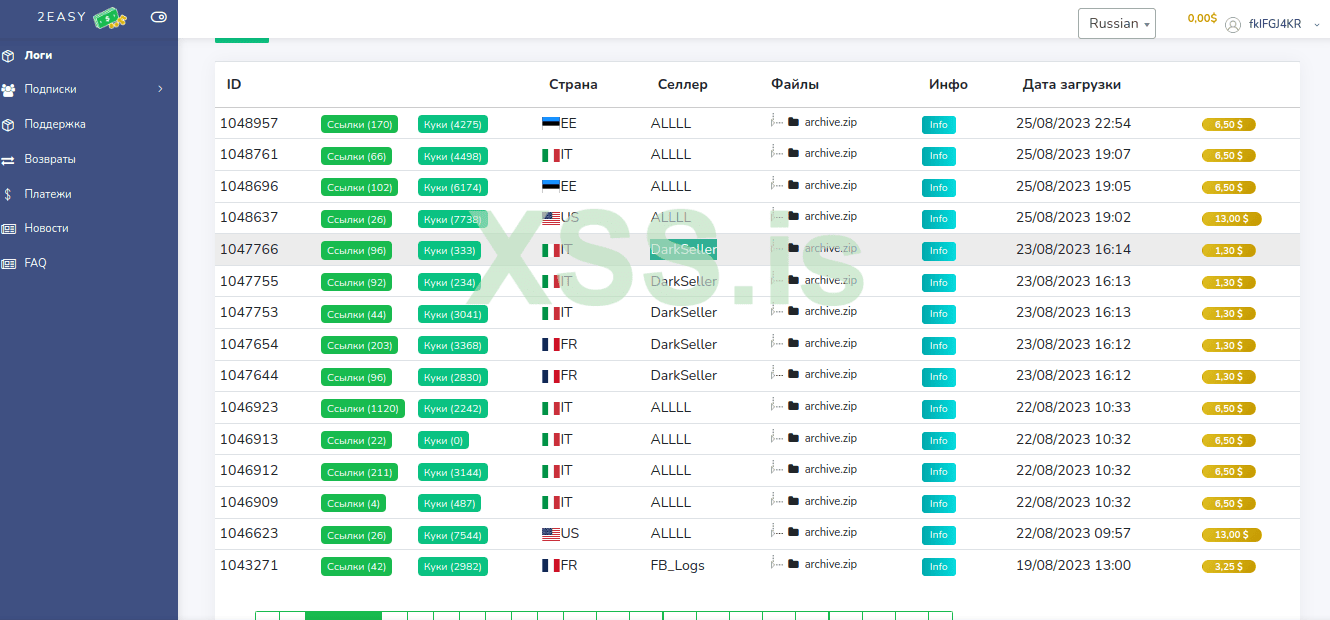Click the 1,30 $ price for 1047644
Image resolution: width=1330 pixels, height=620 pixels.
click(x=1228, y=377)
